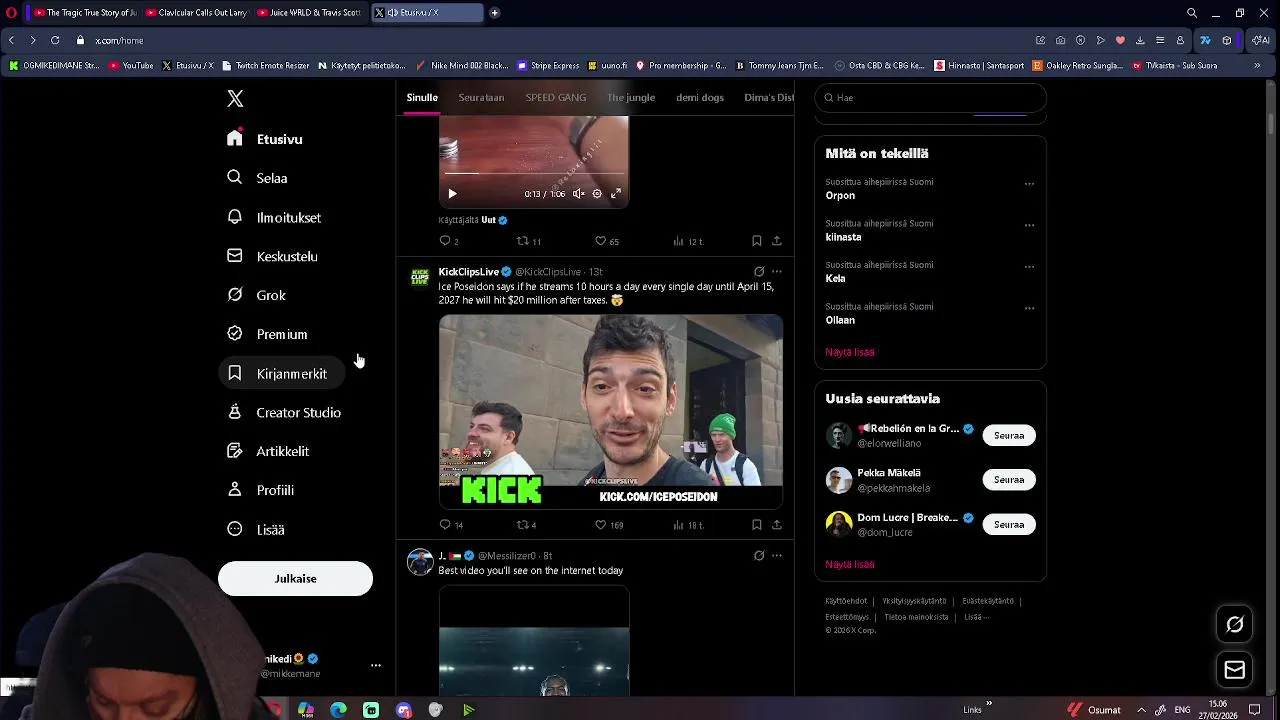
Task: Switch to Clavicular Calls Out Larry tab
Action: (195, 13)
